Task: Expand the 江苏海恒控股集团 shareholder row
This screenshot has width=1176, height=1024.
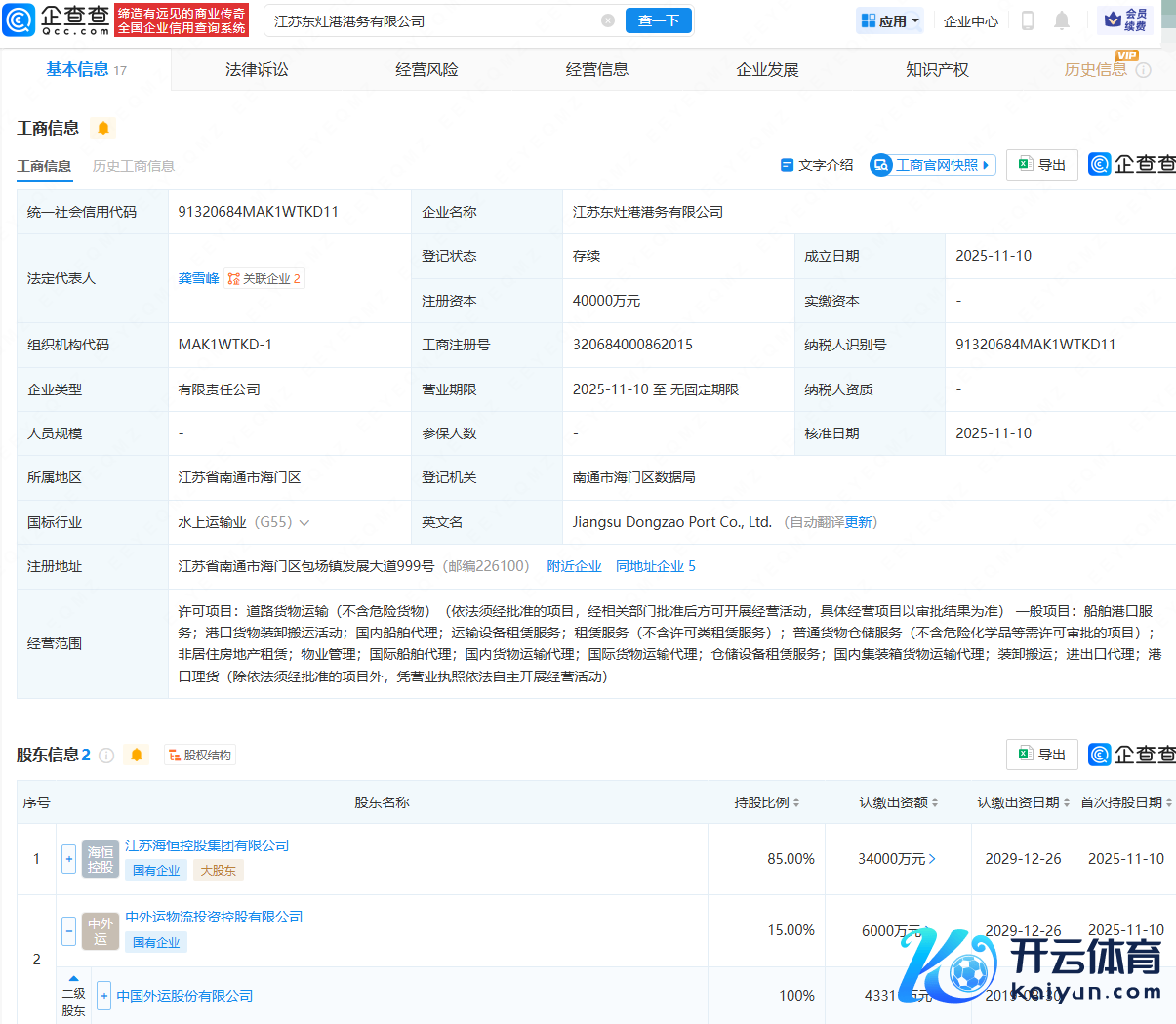Action: tap(68, 859)
